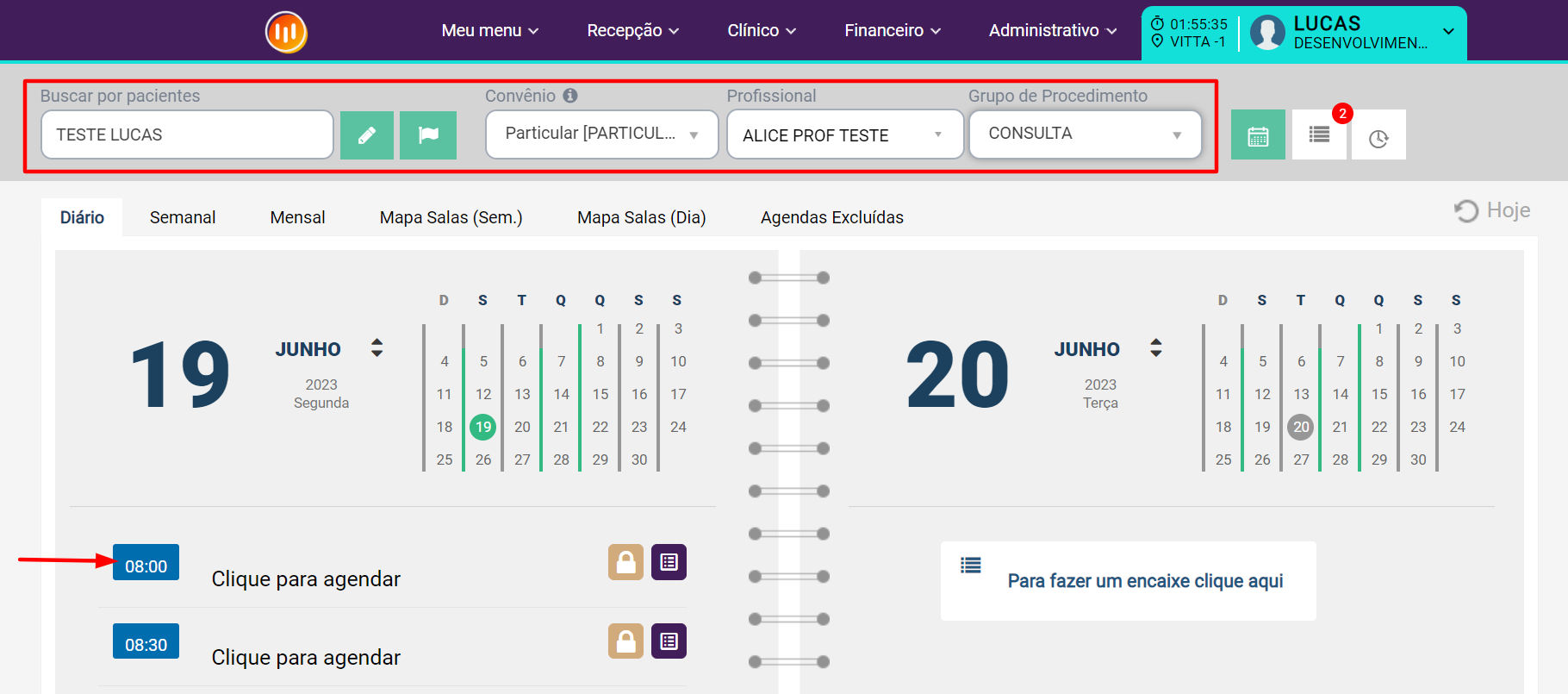Click the green pencil edit patient button

(367, 135)
